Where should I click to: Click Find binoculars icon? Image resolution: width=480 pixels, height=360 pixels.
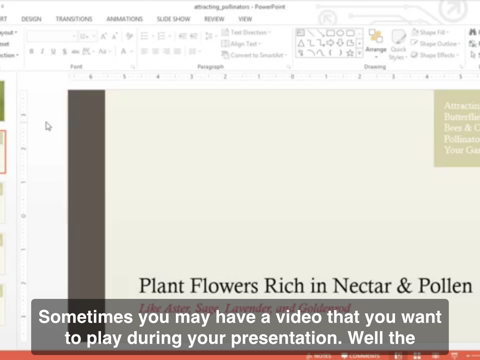[473, 32]
